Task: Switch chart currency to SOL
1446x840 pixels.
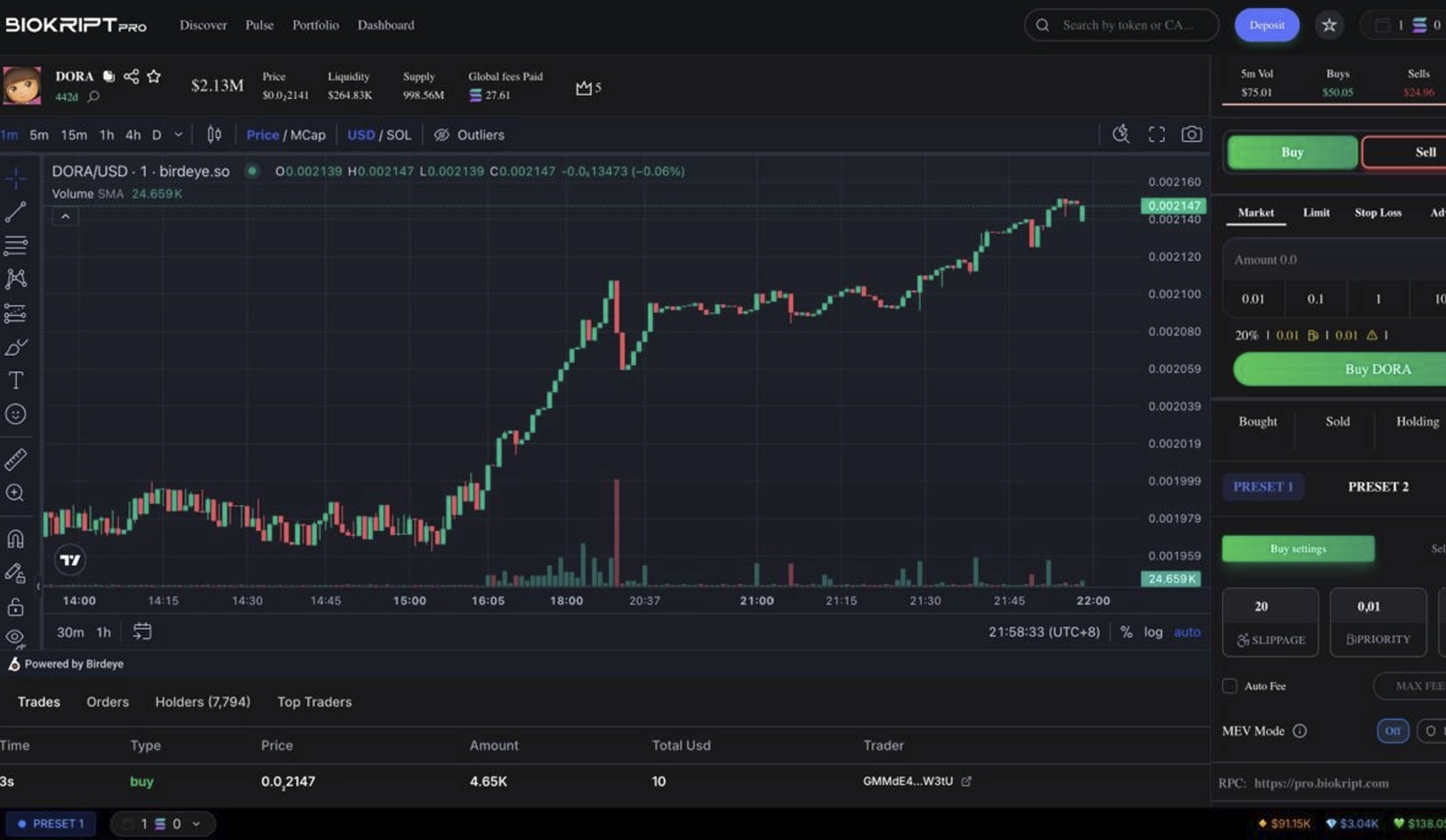Action: click(x=398, y=135)
